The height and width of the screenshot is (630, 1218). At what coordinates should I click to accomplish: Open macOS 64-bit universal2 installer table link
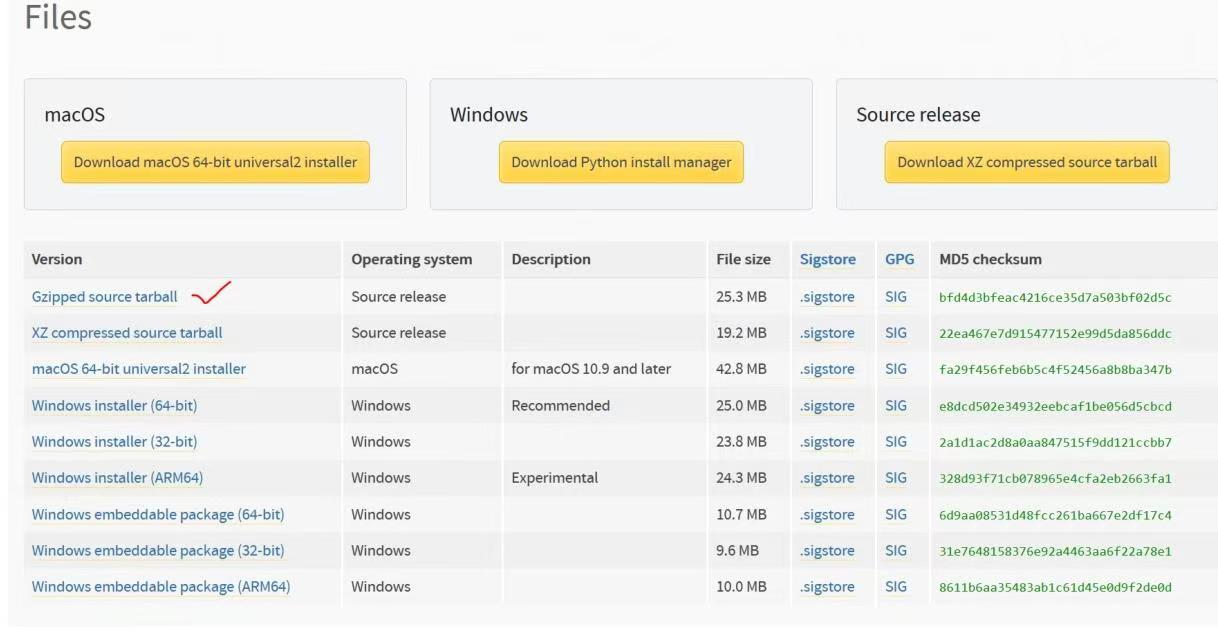(x=139, y=369)
